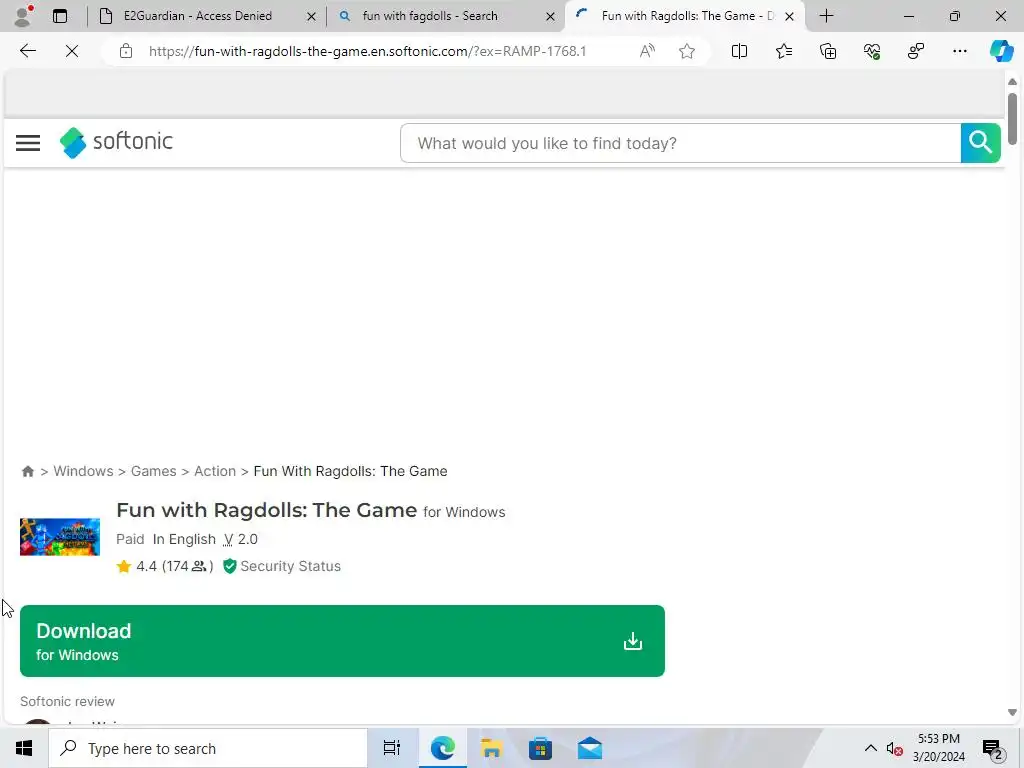Stop loading the page
The width and height of the screenshot is (1024, 768).
click(72, 51)
